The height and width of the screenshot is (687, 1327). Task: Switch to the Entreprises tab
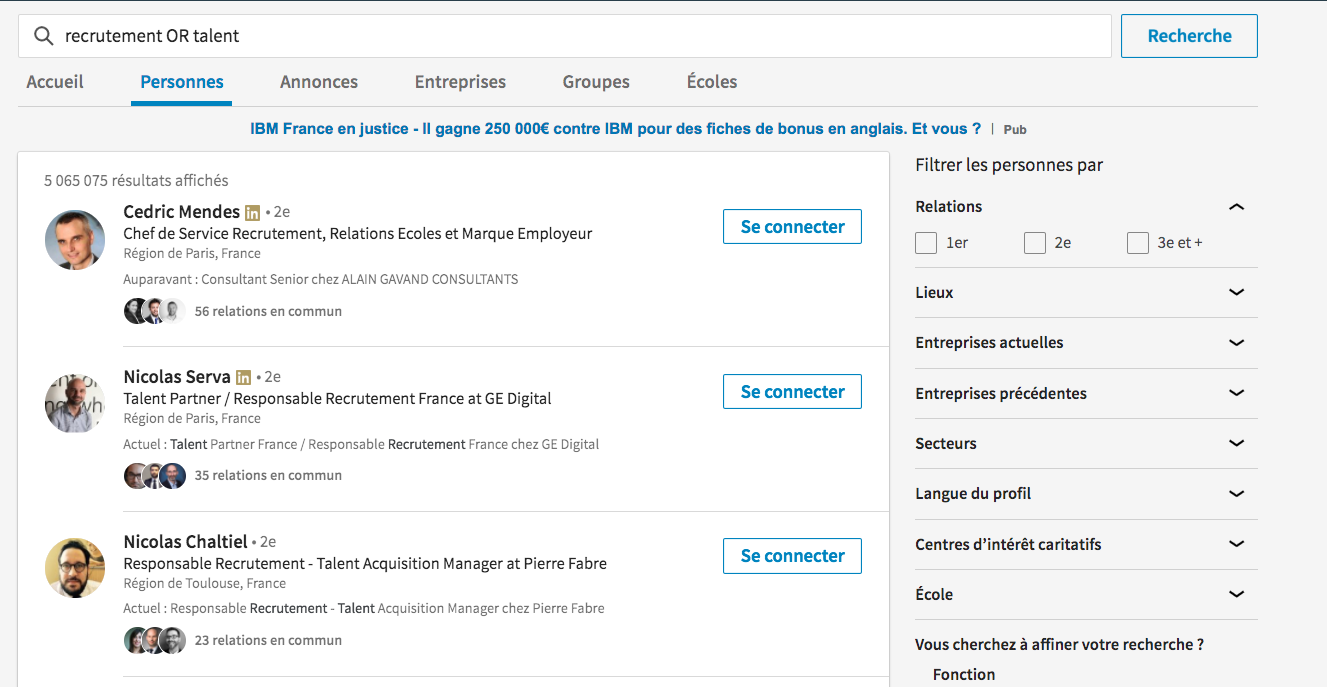(x=460, y=82)
